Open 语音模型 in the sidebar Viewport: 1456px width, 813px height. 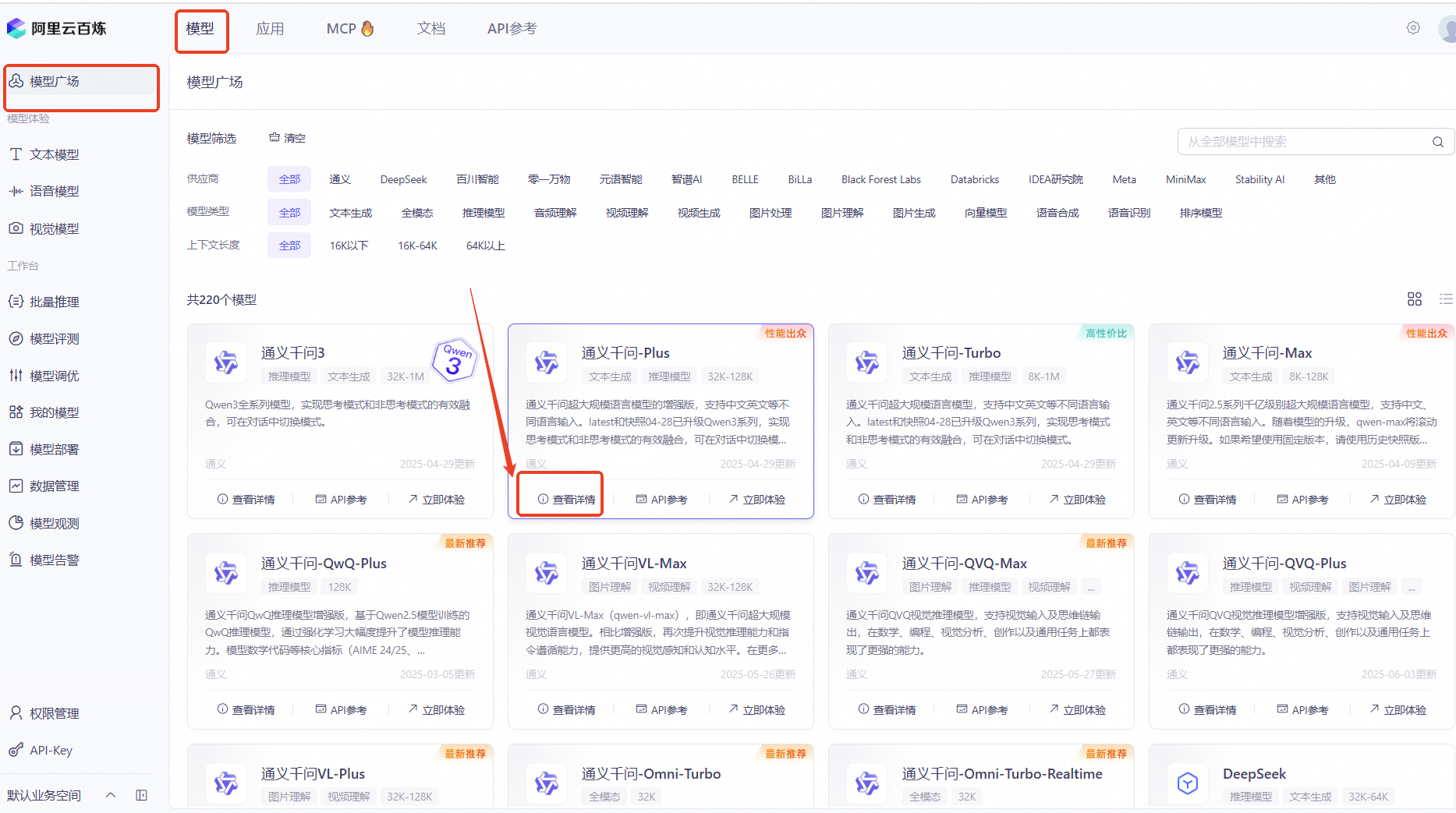tap(55, 191)
